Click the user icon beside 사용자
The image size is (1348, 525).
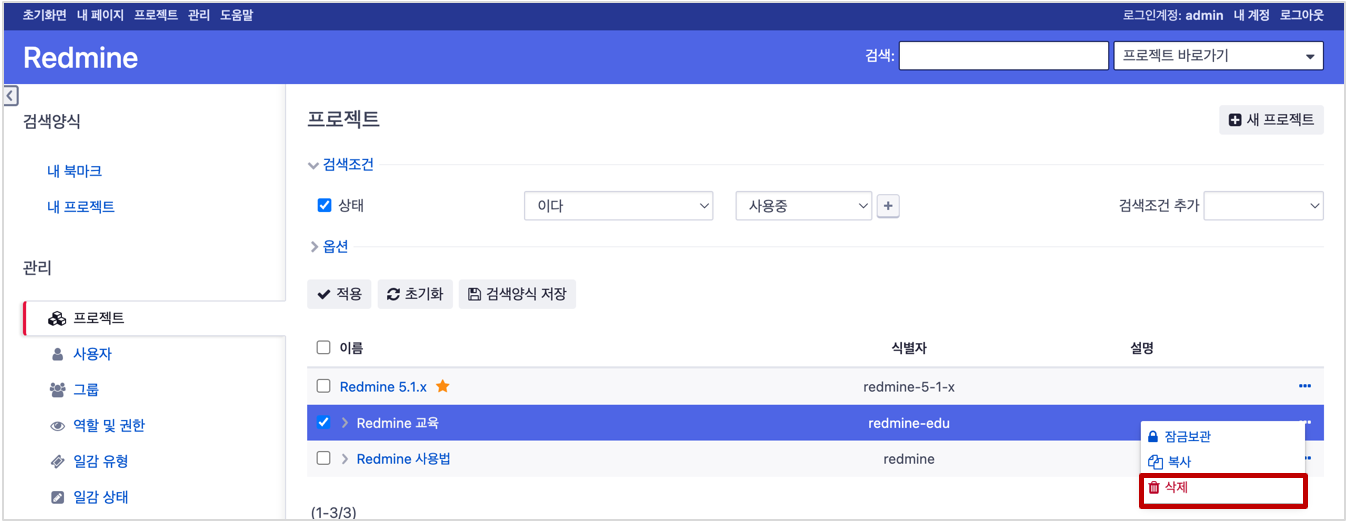coord(57,354)
